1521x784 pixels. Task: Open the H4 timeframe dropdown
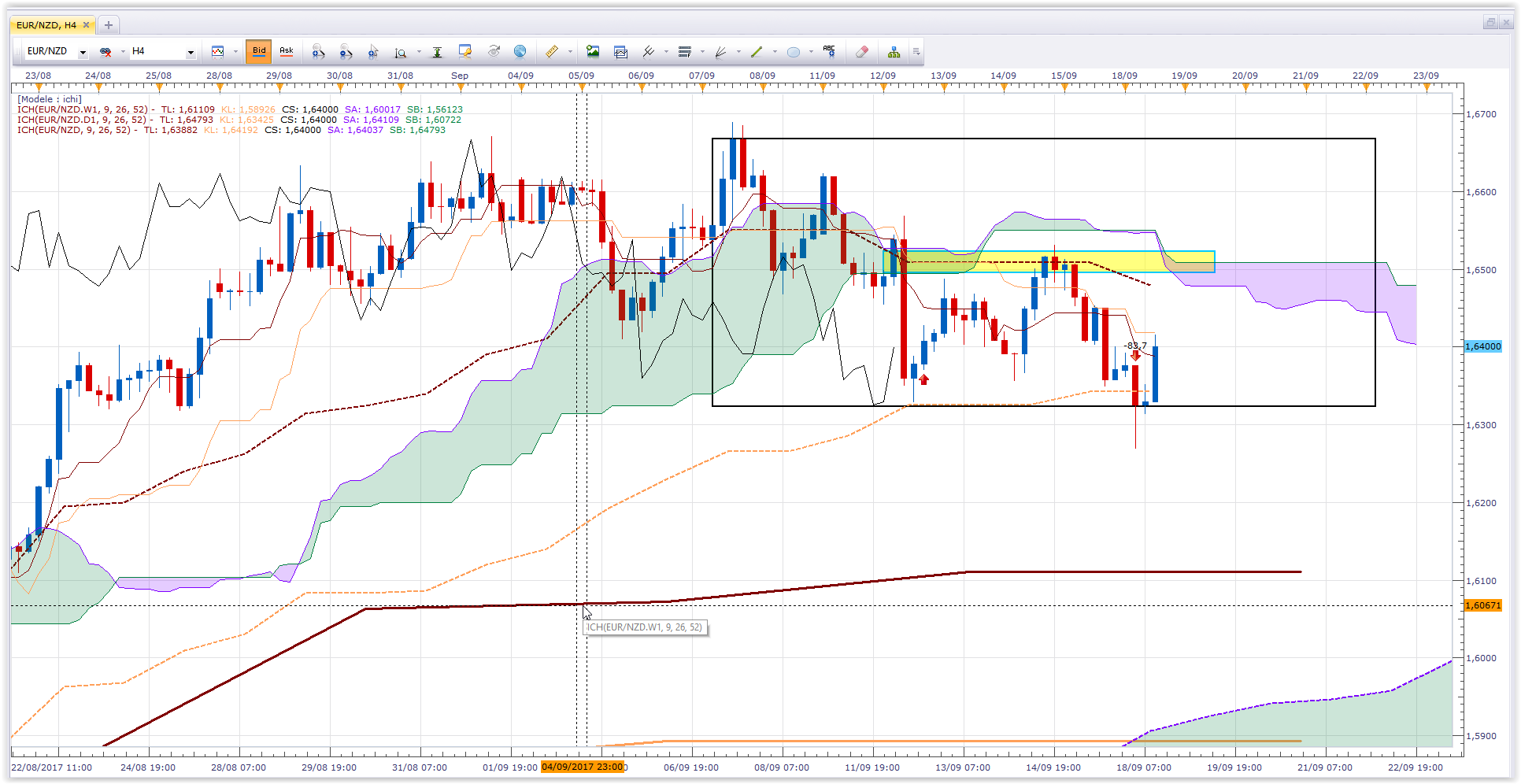[x=190, y=53]
